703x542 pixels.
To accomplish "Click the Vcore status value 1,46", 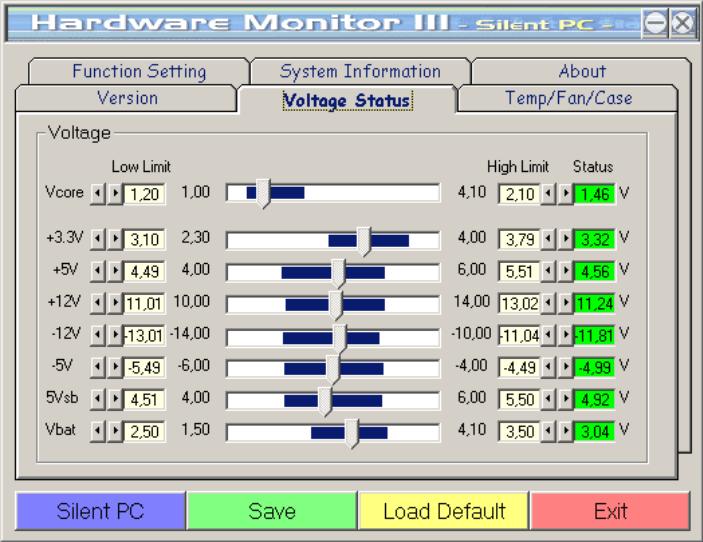I will click(x=595, y=194).
